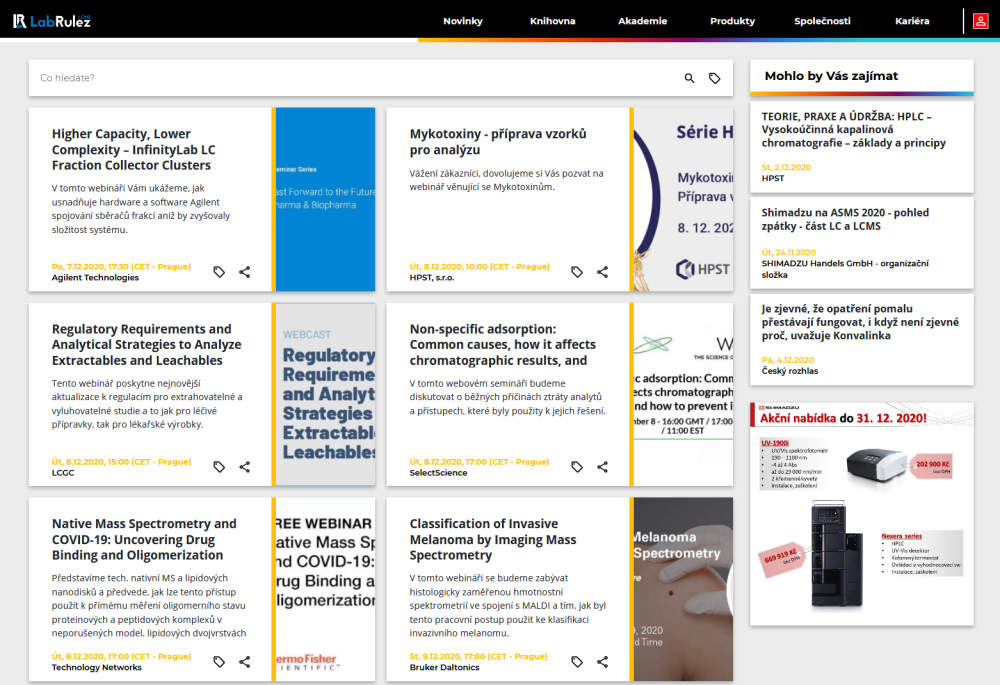1000x685 pixels.
Task: Click the Non-specific adsorption thumbnail image
Action: (x=683, y=394)
